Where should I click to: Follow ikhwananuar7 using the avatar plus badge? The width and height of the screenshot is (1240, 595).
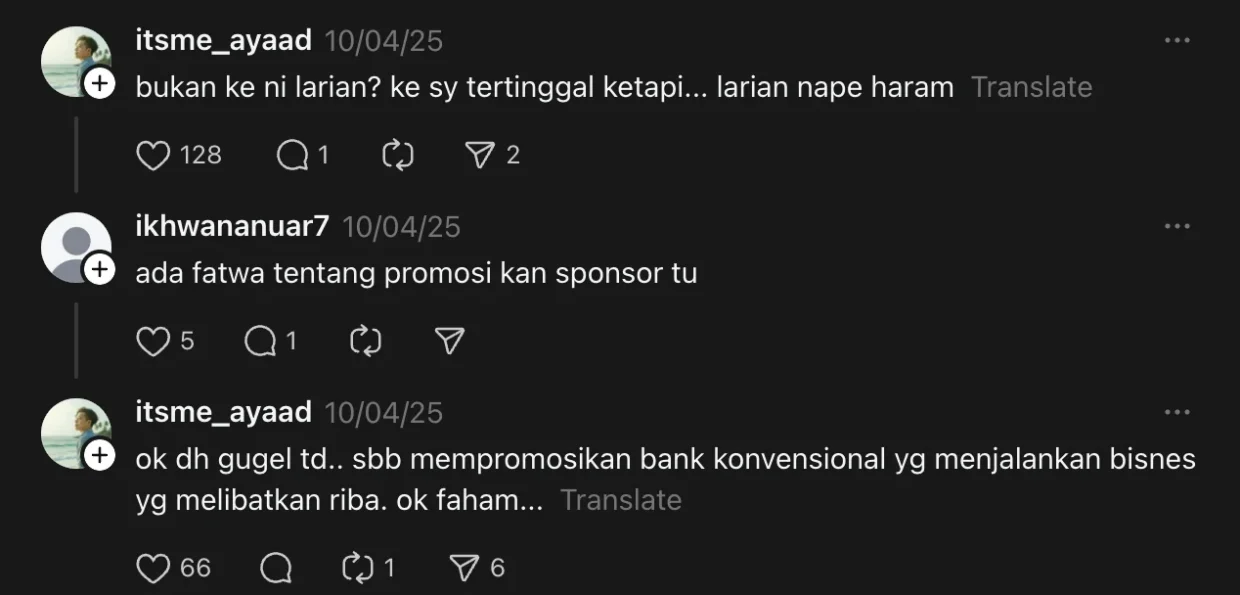[x=99, y=270]
